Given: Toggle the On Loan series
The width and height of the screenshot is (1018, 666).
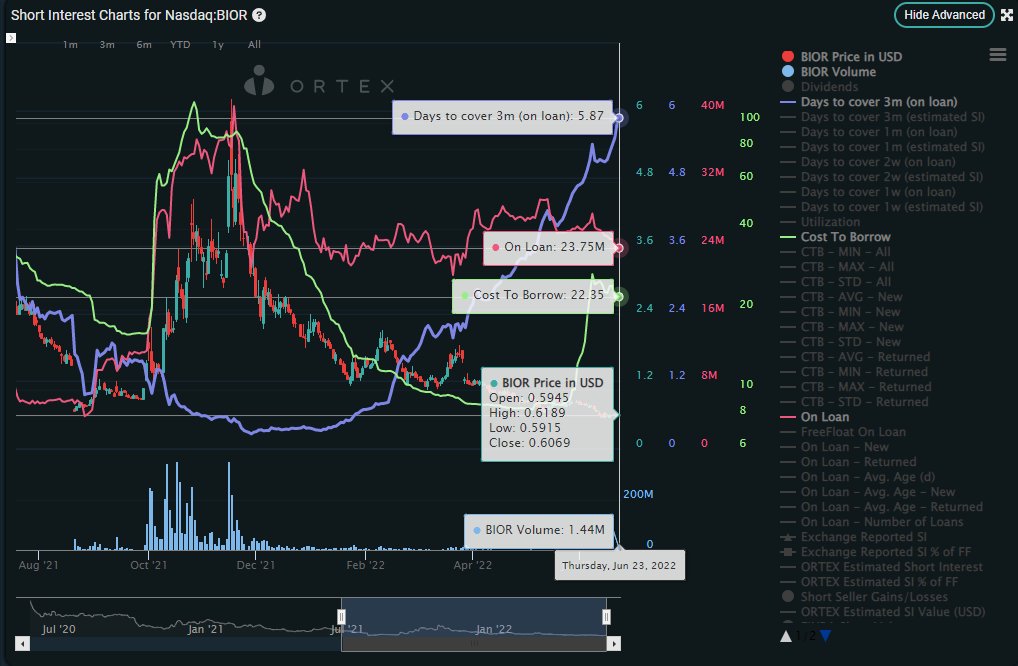Looking at the screenshot, I should [x=815, y=417].
